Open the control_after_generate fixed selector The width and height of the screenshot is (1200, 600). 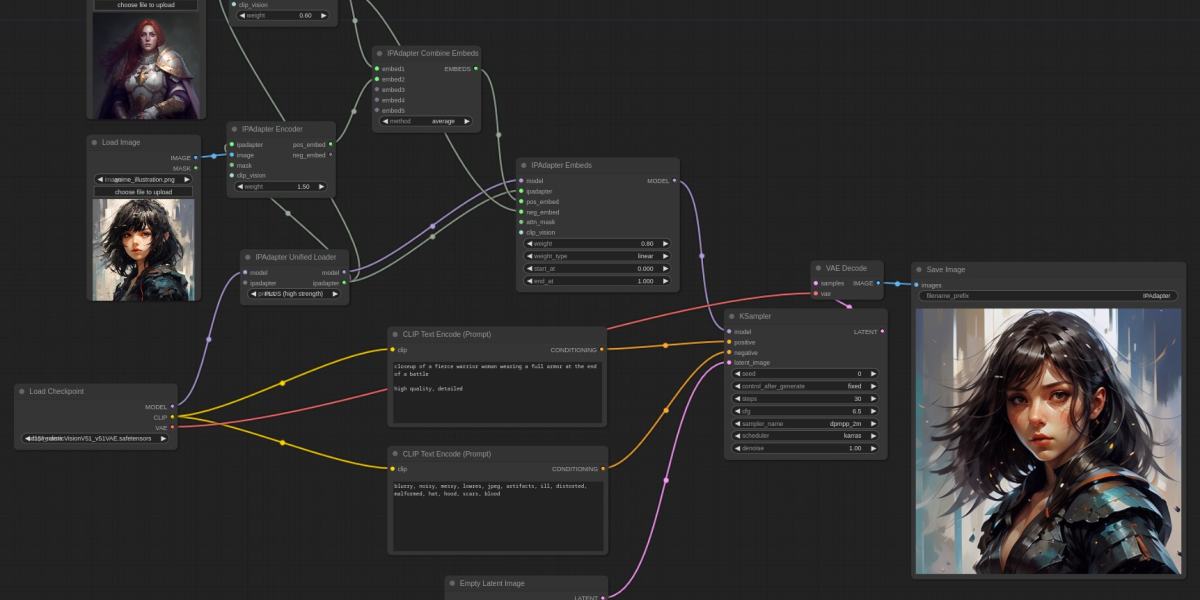(805, 386)
